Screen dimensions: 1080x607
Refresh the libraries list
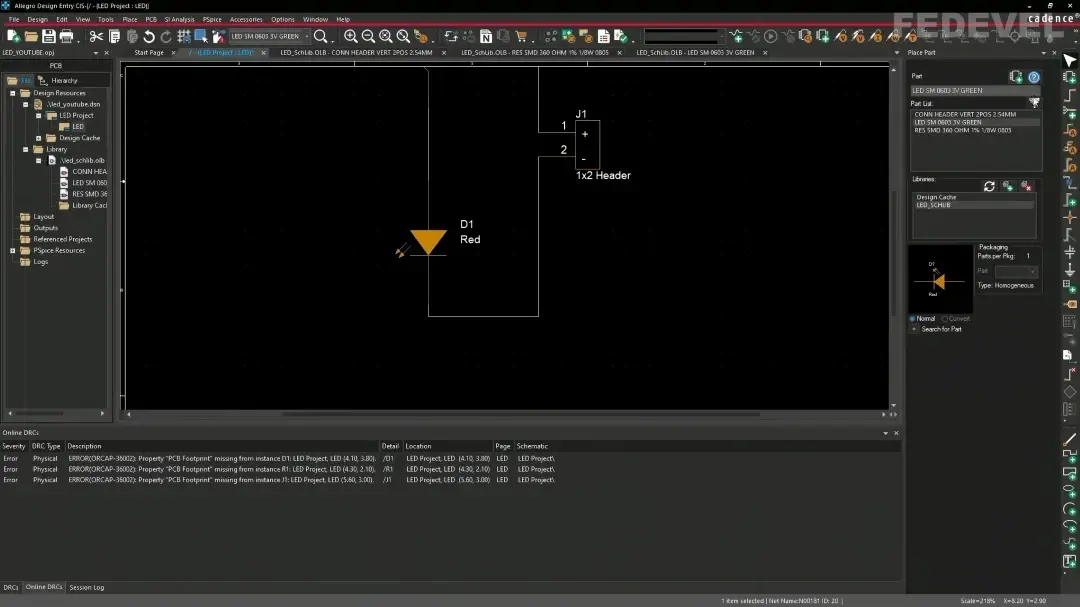tap(989, 186)
